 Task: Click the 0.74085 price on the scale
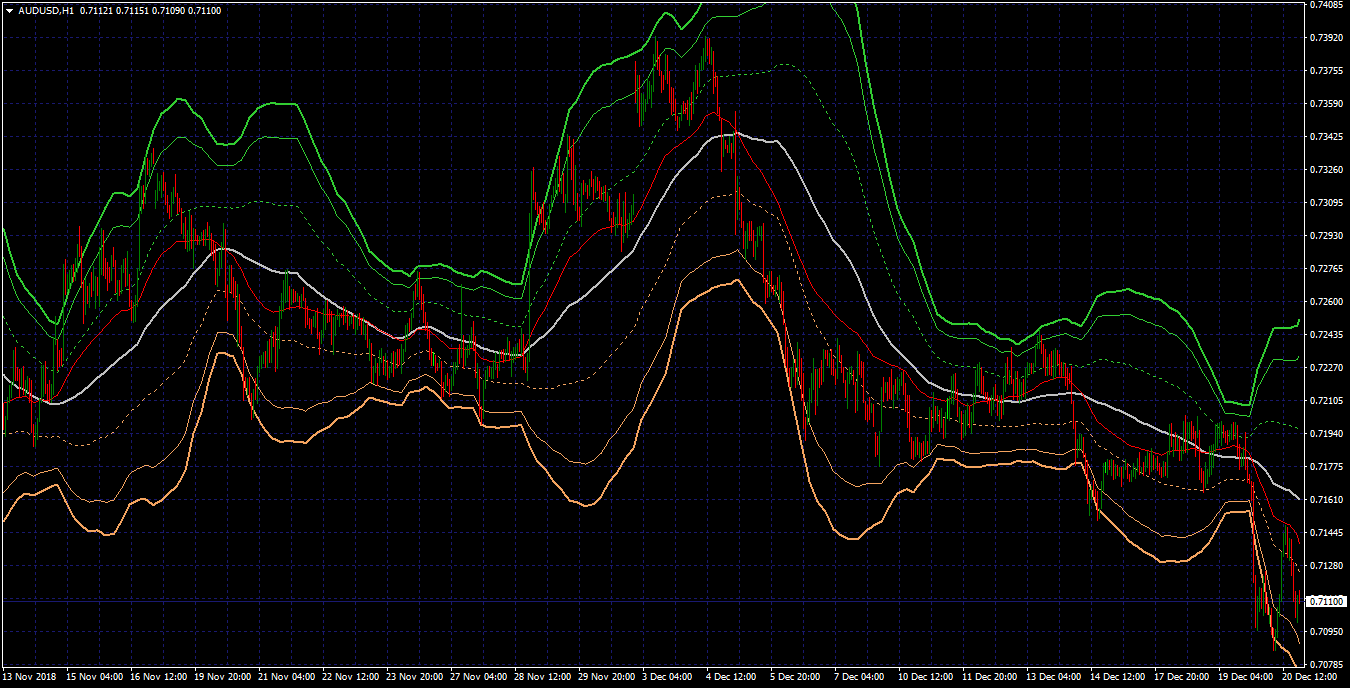pyautogui.click(x=1324, y=5)
